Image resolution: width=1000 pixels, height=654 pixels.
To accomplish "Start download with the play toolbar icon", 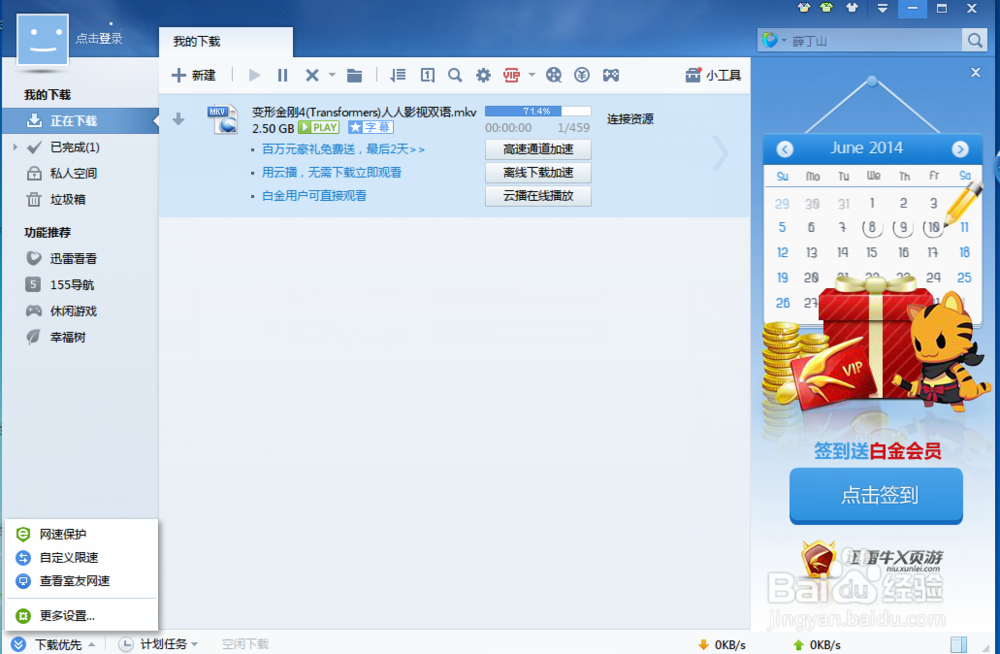I will [x=254, y=75].
